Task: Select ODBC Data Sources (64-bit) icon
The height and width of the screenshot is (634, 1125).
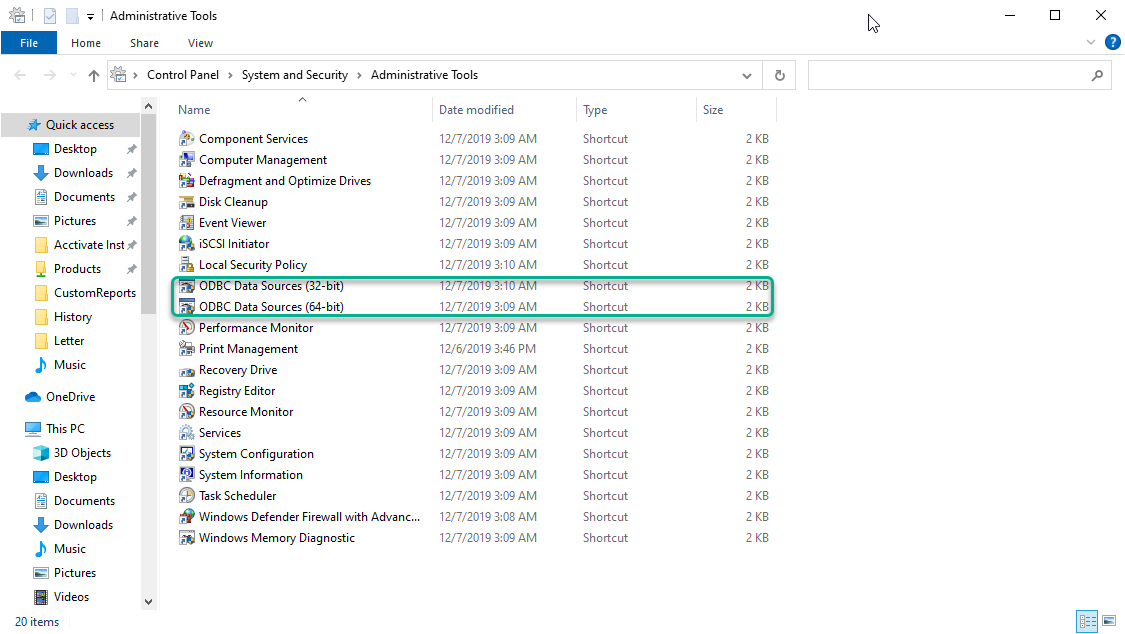Action: [x=187, y=306]
